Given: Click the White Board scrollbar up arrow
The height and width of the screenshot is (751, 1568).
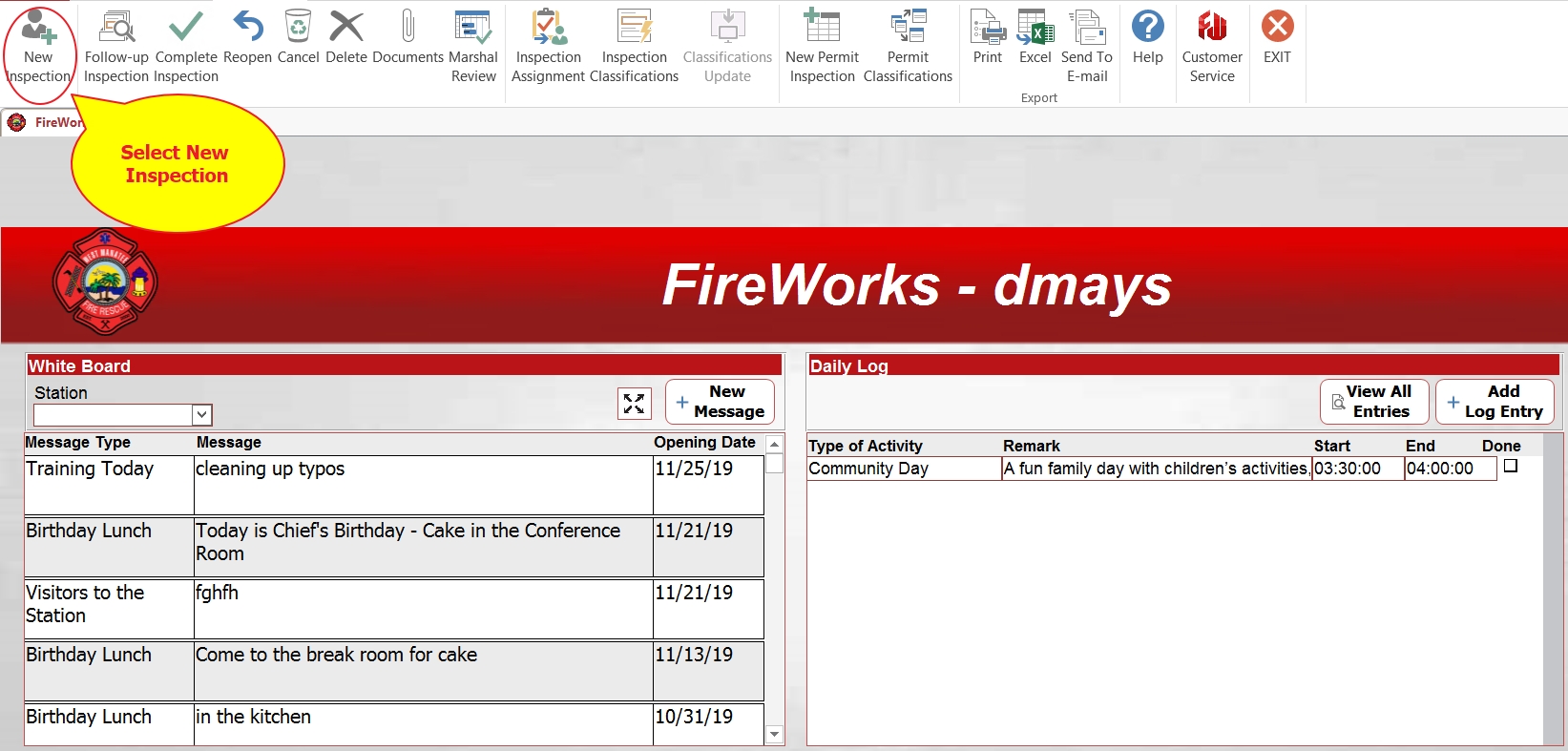Looking at the screenshot, I should pyautogui.click(x=775, y=445).
